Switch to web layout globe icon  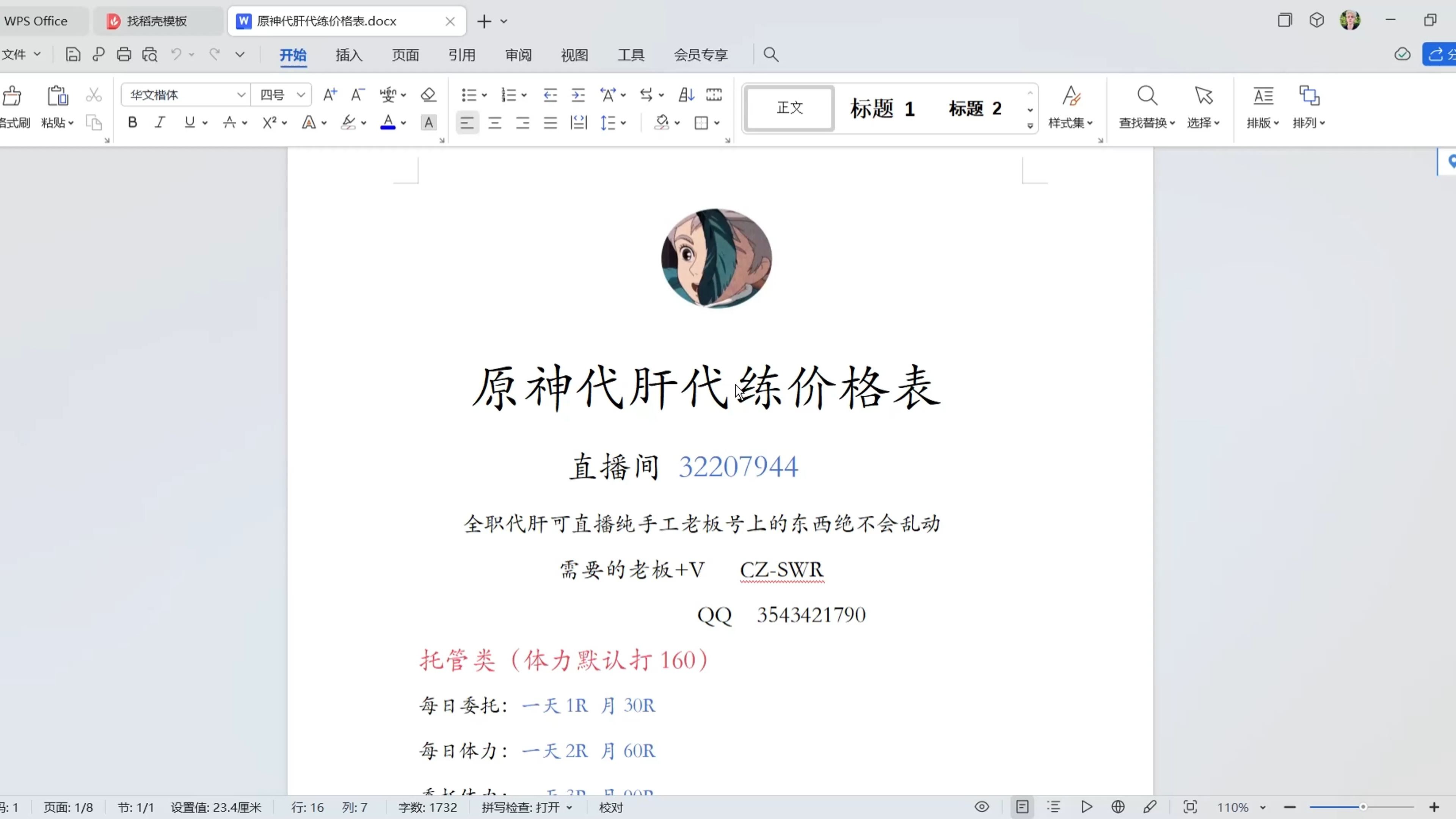(x=1118, y=806)
